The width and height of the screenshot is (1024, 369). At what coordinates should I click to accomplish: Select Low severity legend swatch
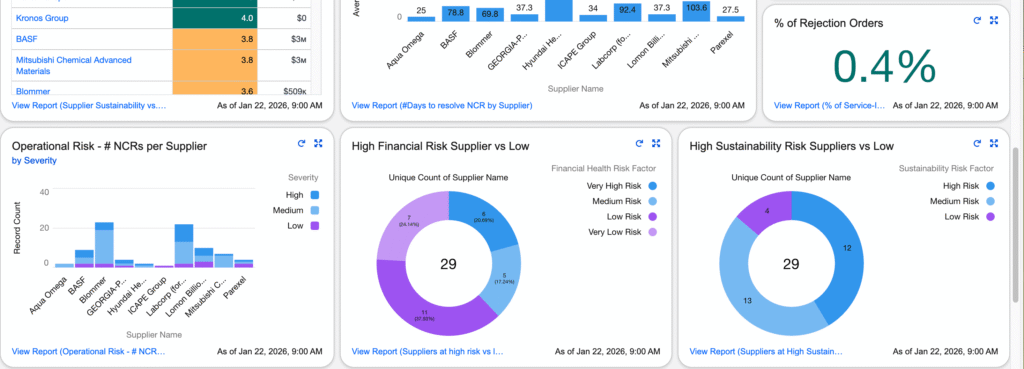tap(315, 226)
